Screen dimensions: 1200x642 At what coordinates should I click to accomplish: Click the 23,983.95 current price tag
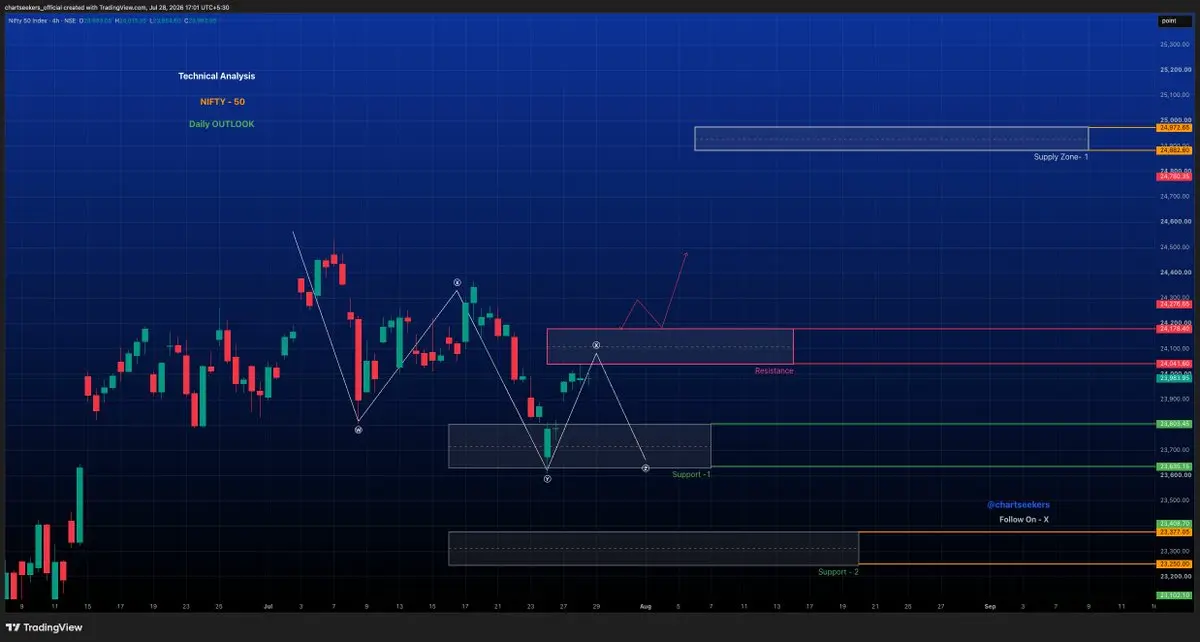click(1174, 378)
